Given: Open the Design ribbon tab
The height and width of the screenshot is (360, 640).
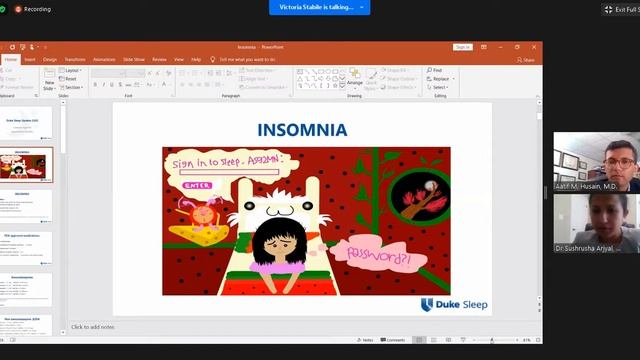Looking at the screenshot, I should 50,60.
